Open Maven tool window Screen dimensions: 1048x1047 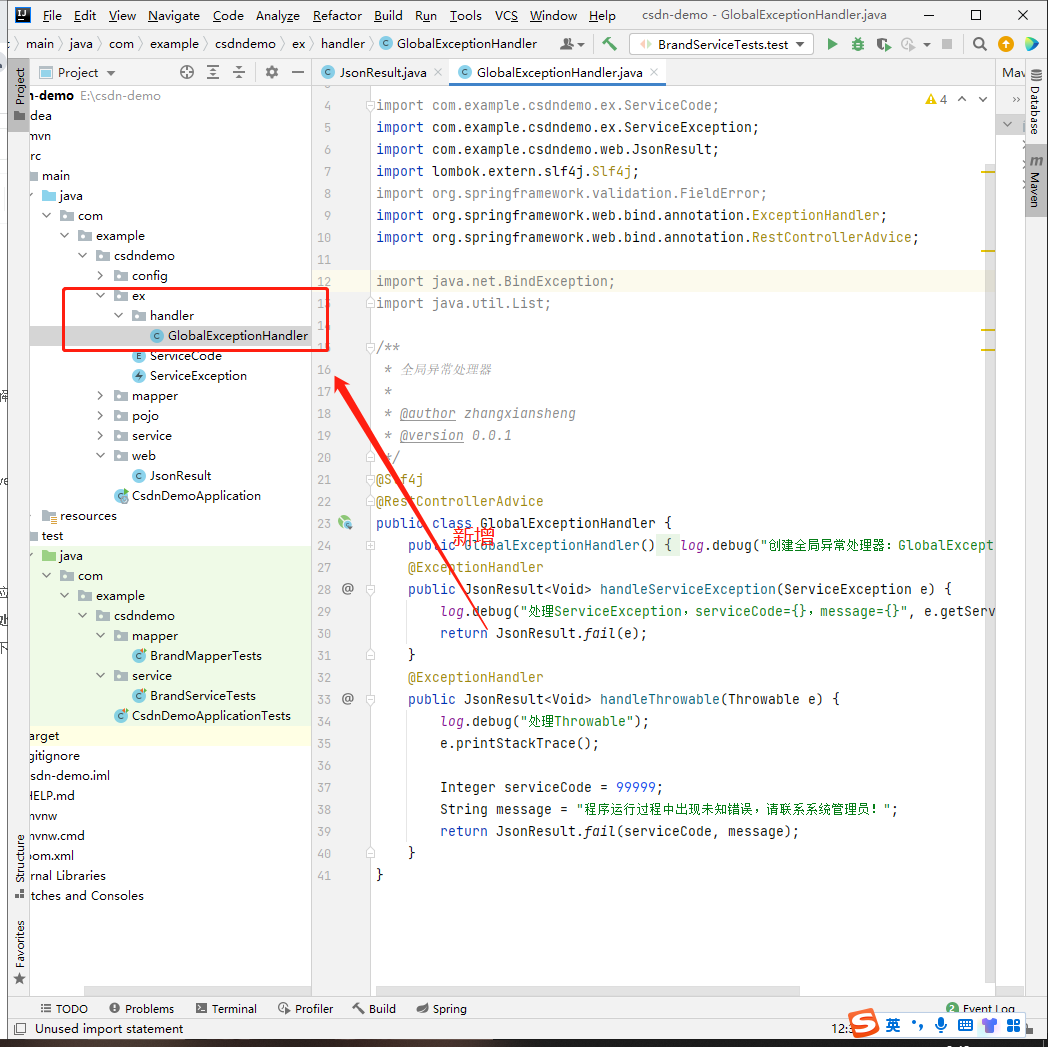[1035, 181]
